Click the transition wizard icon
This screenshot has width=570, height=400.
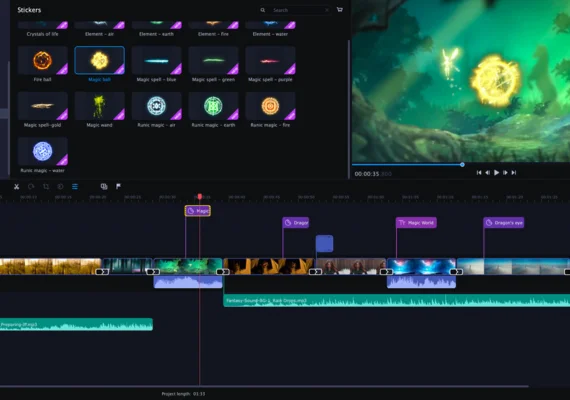pos(104,187)
